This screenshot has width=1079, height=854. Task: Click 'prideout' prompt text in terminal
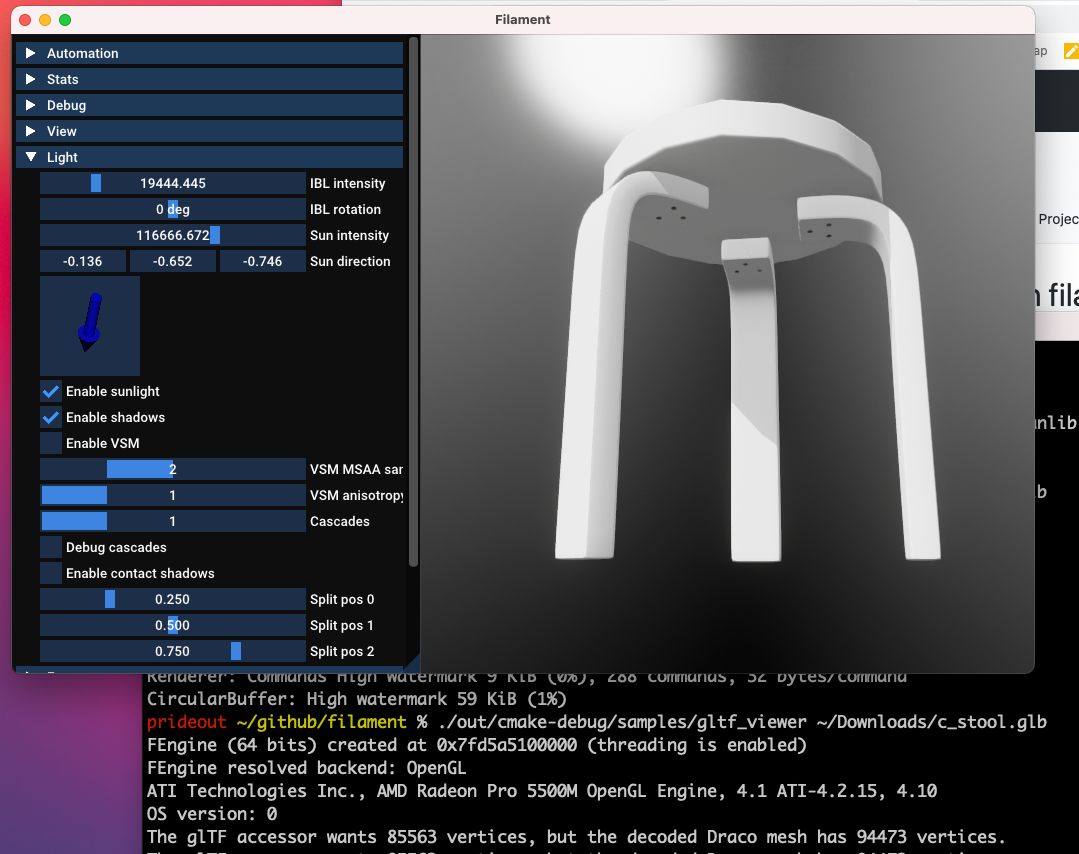click(186, 722)
